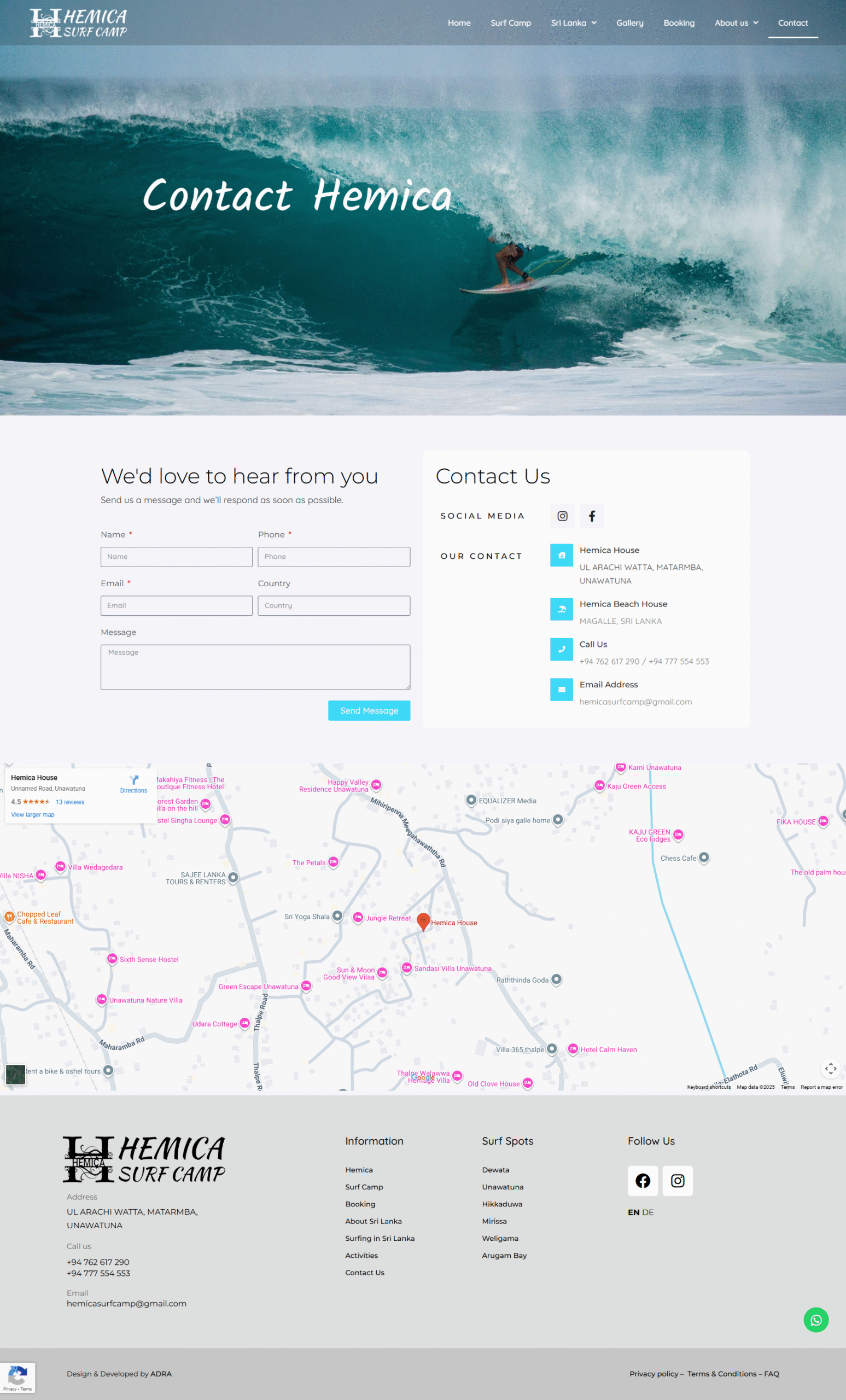Open Arugam Bay surf spot link
The height and width of the screenshot is (1400, 846).
point(504,1255)
